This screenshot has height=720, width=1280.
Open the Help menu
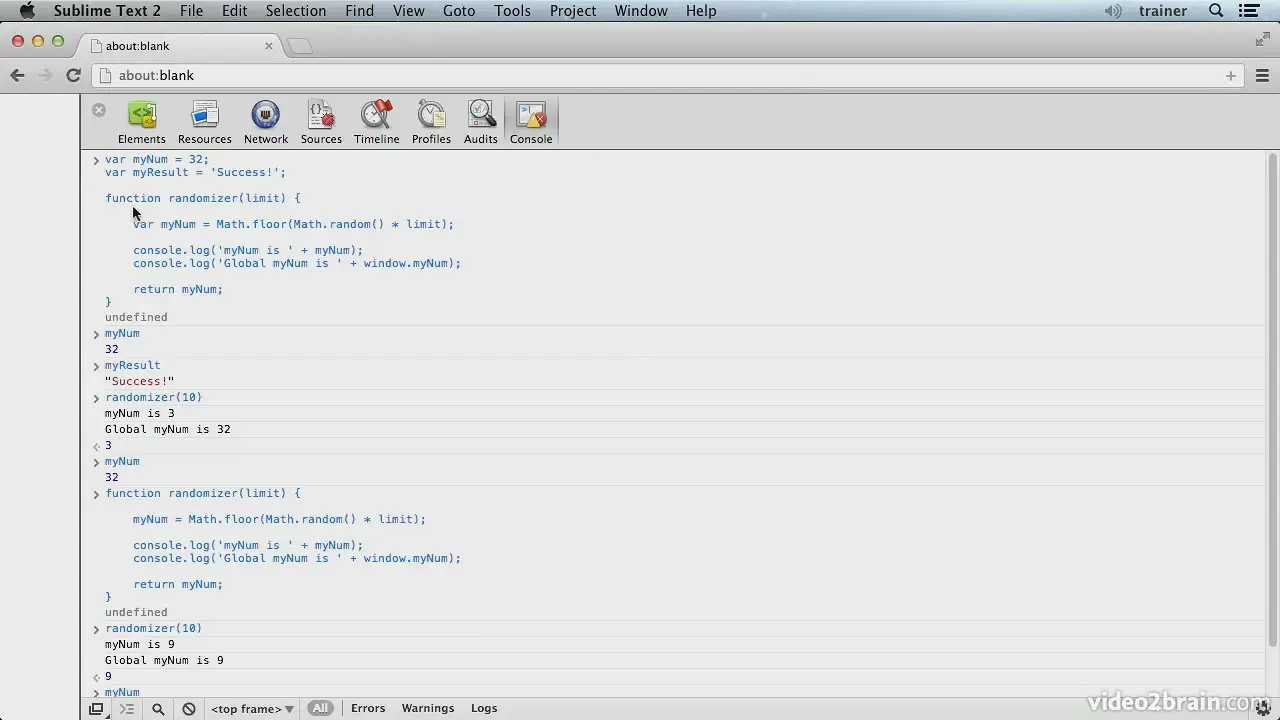pyautogui.click(x=701, y=11)
